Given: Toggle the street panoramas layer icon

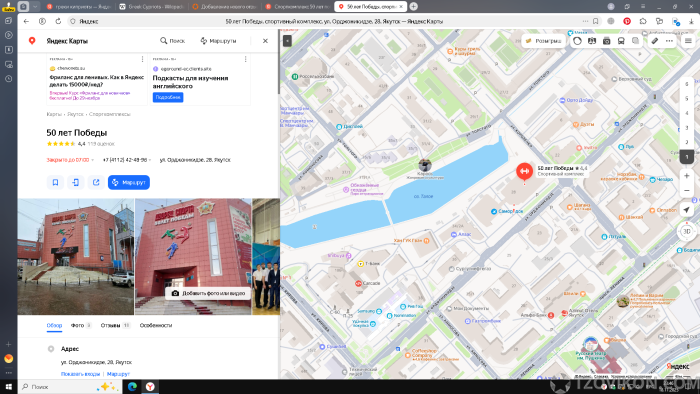Looking at the screenshot, I should coord(592,41).
